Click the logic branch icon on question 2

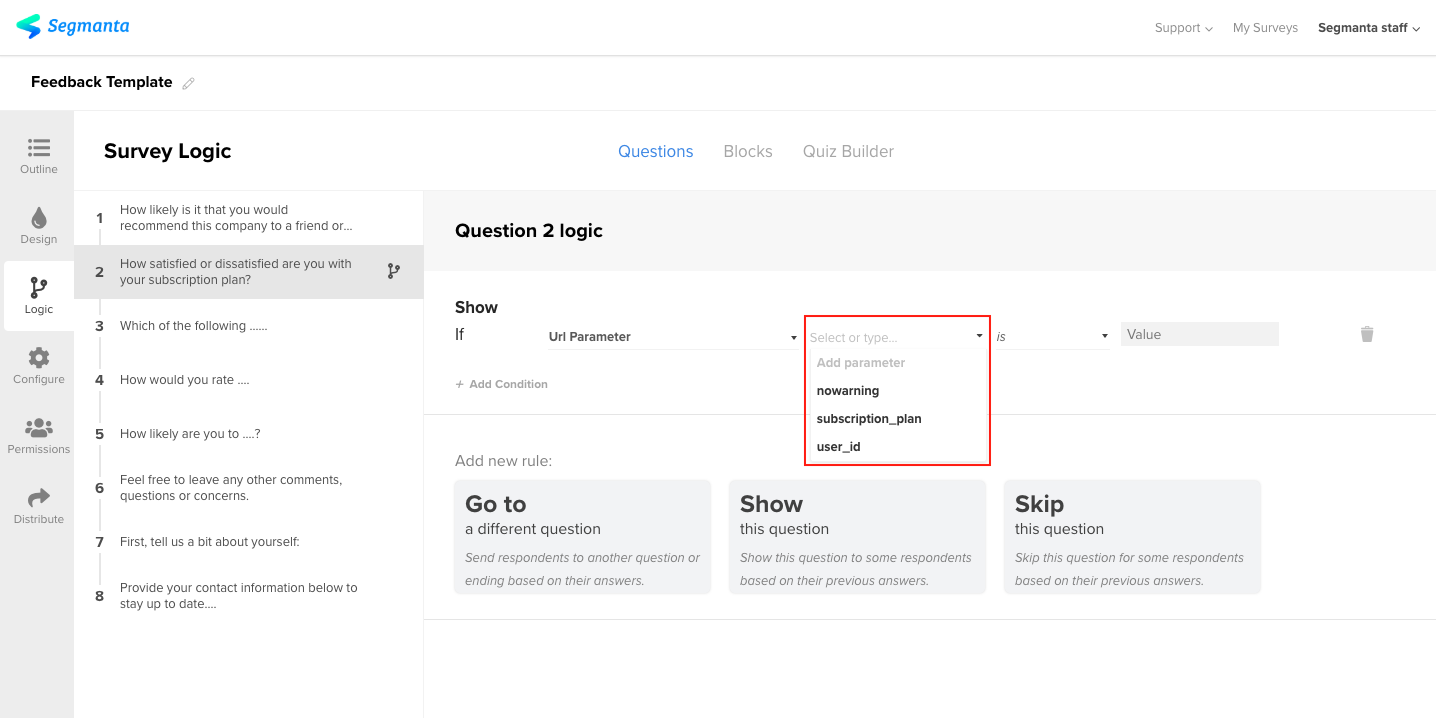(394, 271)
